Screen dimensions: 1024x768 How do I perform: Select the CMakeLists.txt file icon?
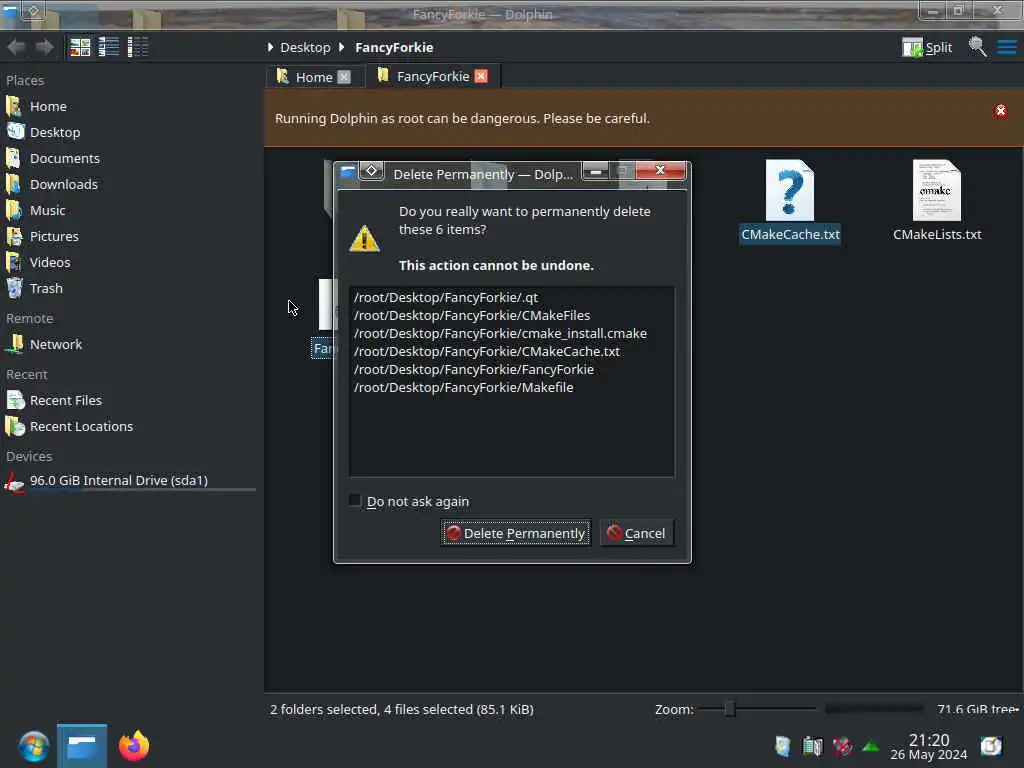pyautogui.click(x=936, y=190)
